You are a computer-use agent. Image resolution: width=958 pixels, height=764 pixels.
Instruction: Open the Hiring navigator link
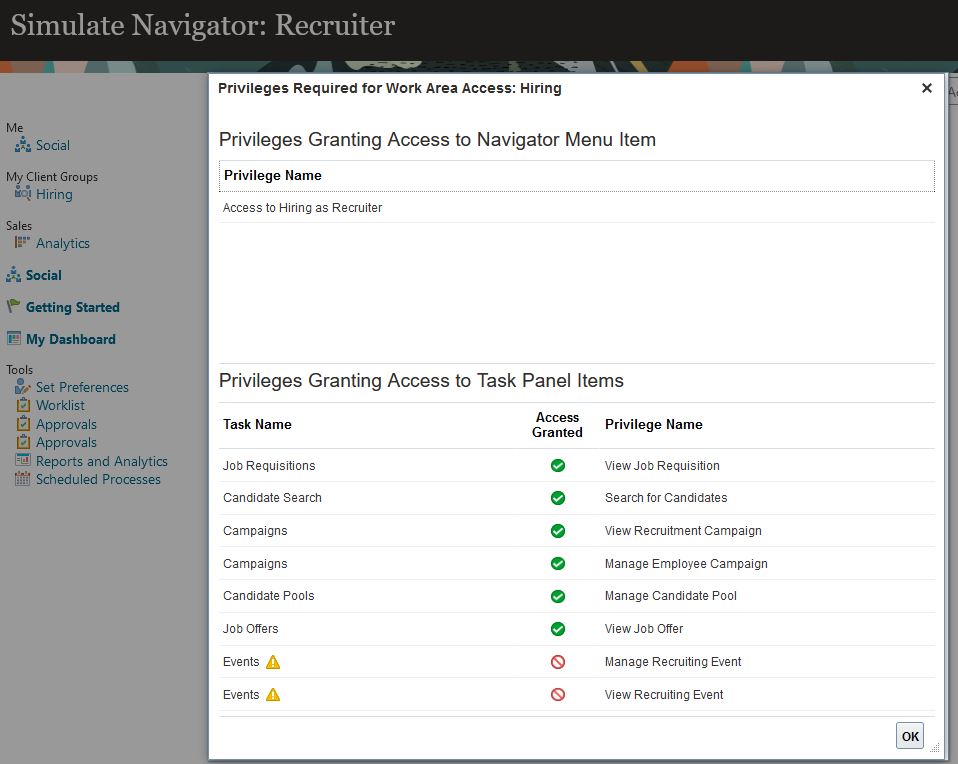(x=54, y=194)
